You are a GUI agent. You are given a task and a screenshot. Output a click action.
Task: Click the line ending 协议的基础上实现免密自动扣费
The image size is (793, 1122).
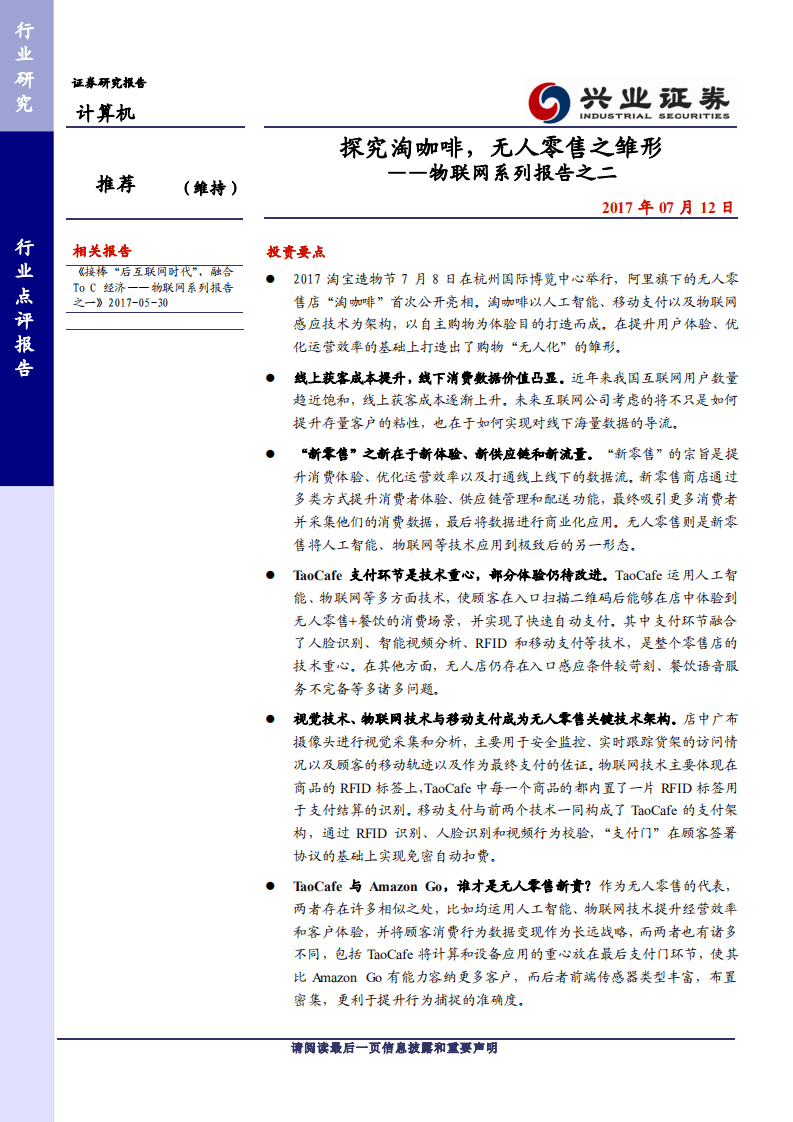point(396,856)
